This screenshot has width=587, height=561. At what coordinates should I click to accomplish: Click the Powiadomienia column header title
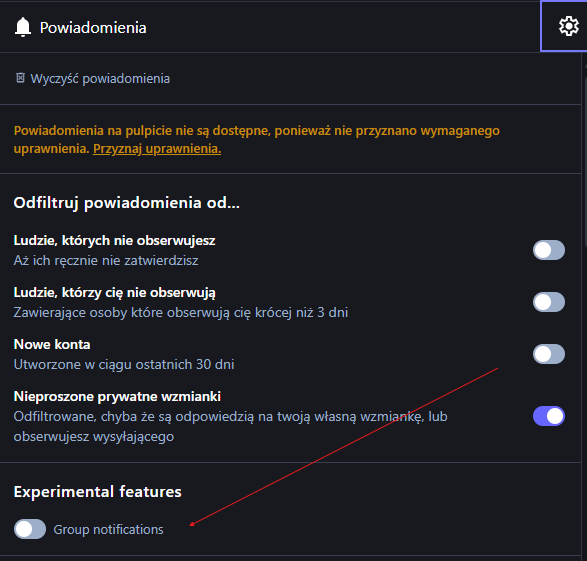click(x=93, y=28)
